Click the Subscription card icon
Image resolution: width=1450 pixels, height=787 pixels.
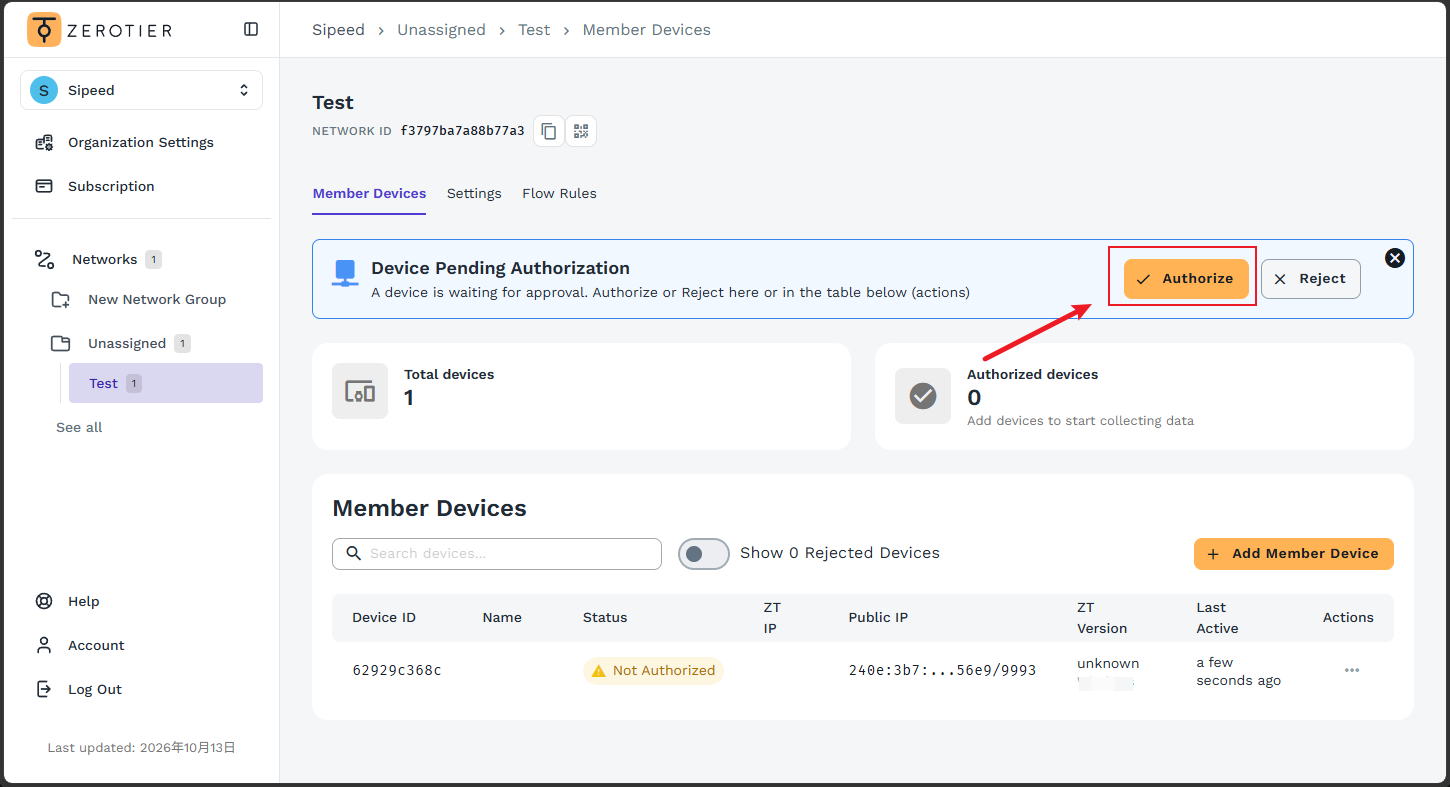click(x=44, y=186)
